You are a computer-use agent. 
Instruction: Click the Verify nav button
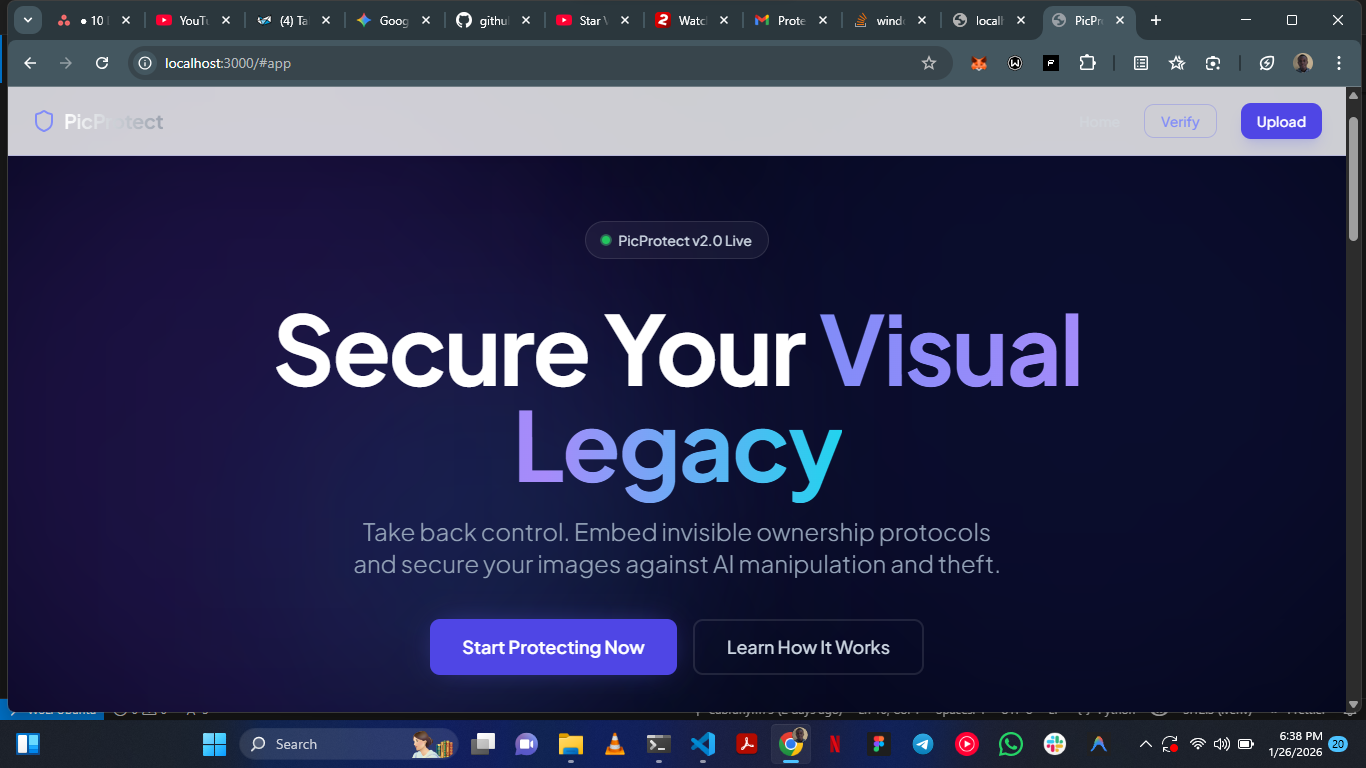(x=1180, y=121)
